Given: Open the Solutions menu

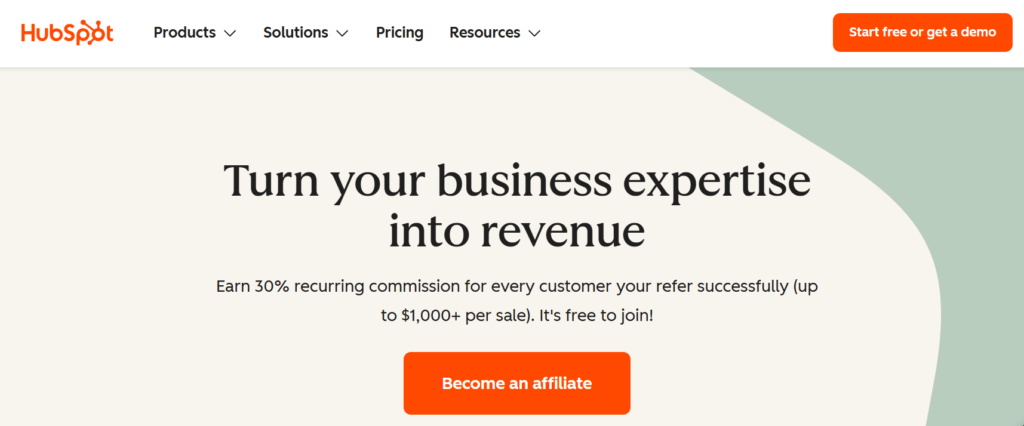Looking at the screenshot, I should coord(296,32).
